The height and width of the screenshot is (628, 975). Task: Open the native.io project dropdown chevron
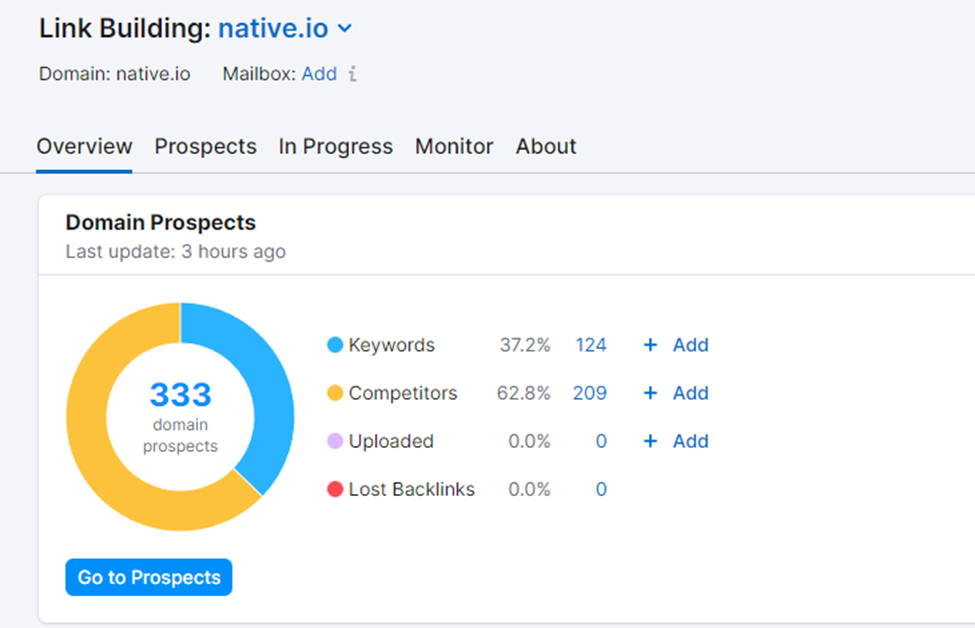[x=344, y=29]
